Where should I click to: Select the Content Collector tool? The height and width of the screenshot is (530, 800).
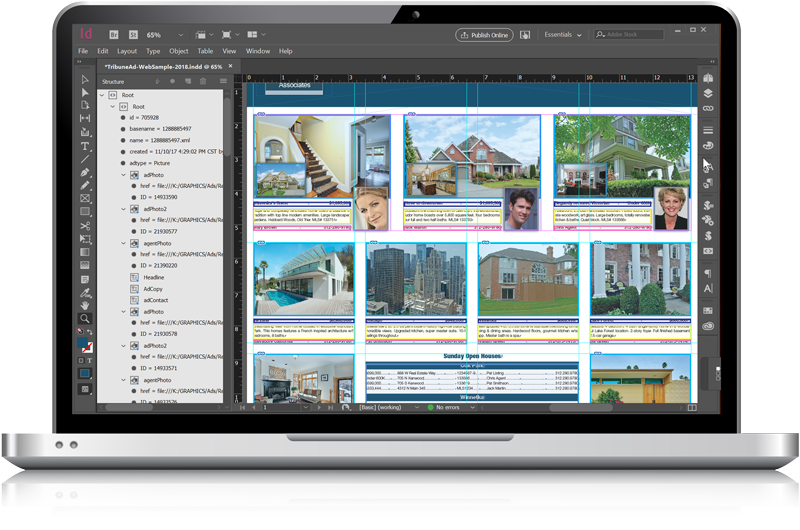click(x=85, y=132)
